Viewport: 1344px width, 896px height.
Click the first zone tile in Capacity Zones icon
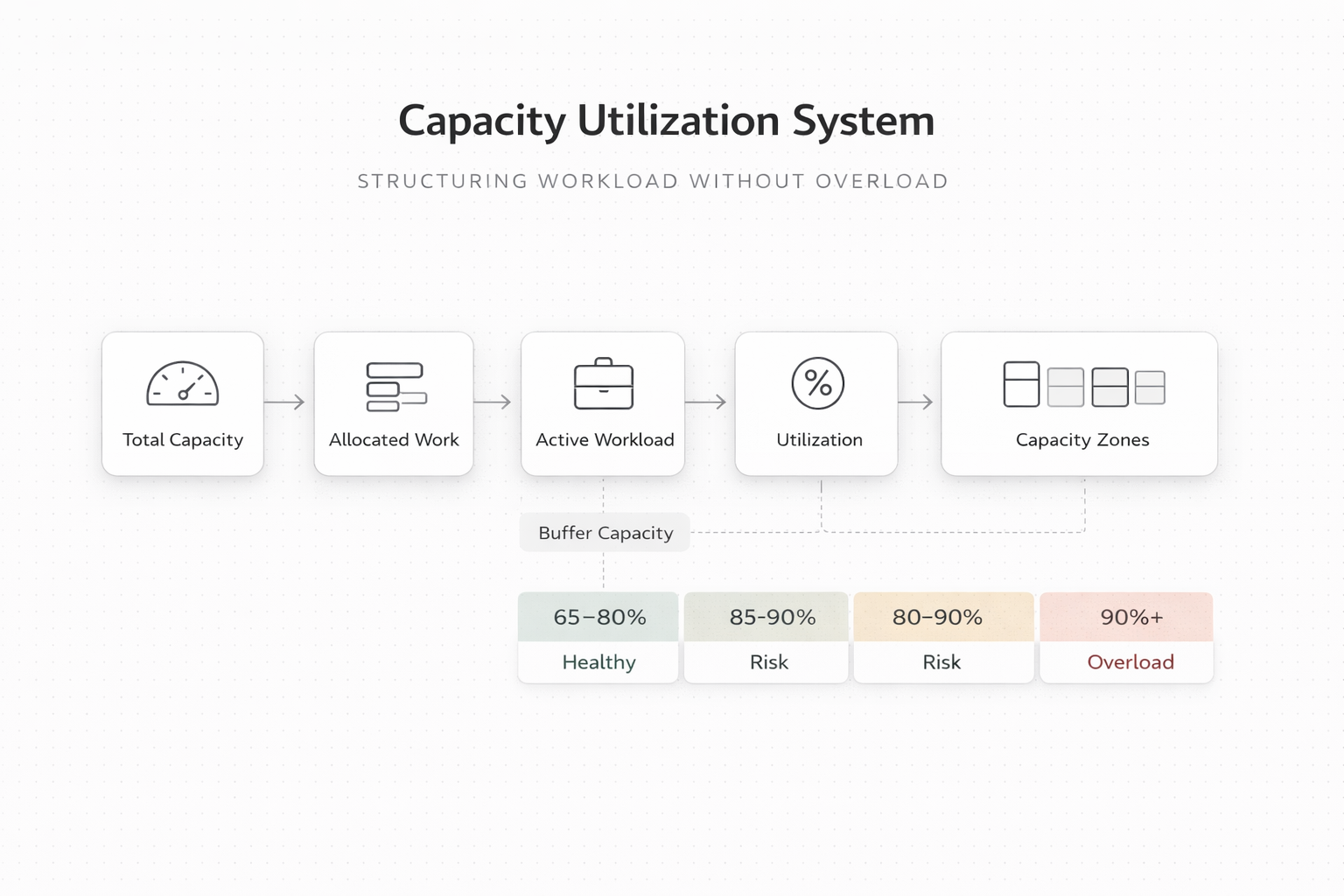[1020, 383]
